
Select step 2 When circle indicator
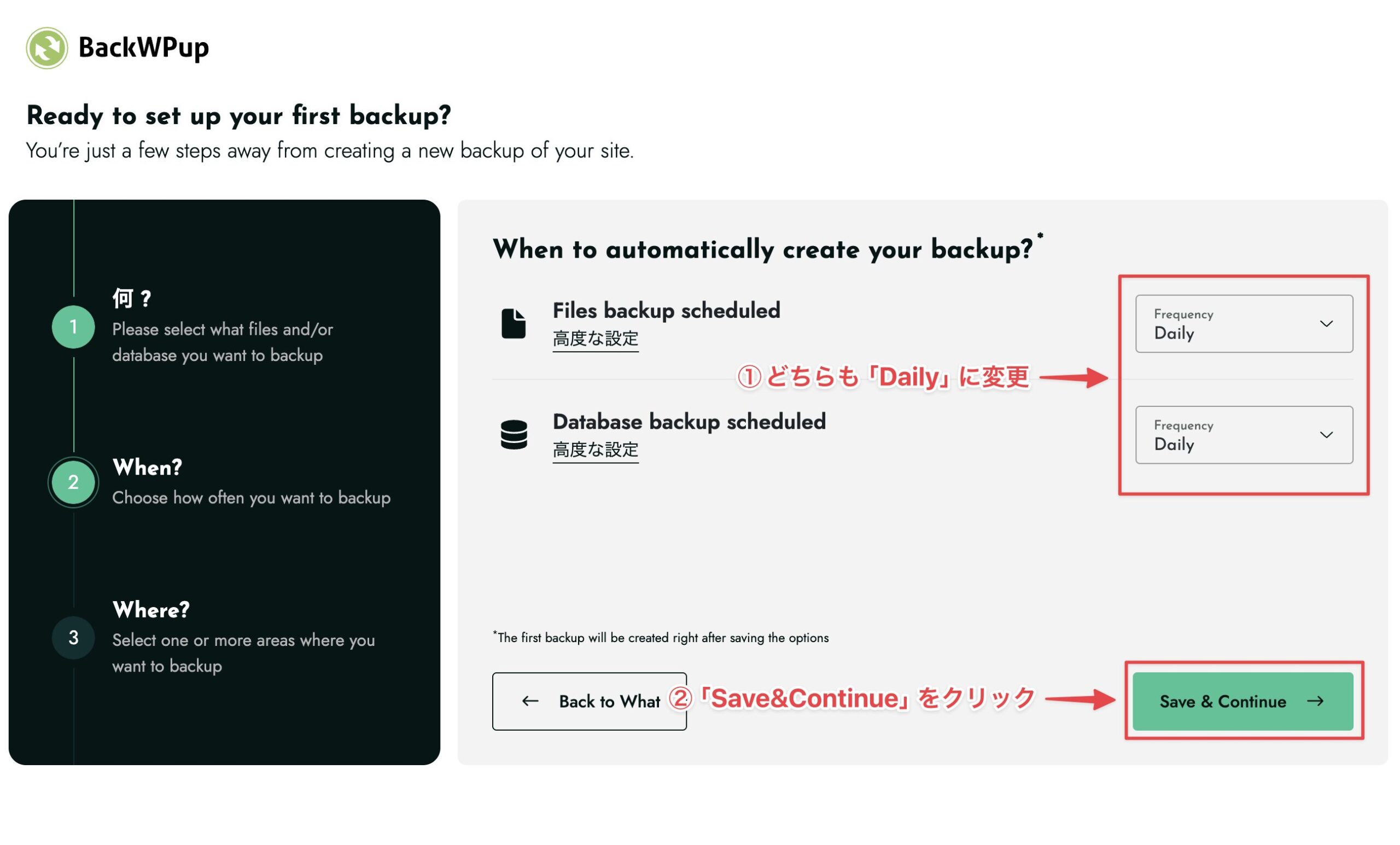73,482
